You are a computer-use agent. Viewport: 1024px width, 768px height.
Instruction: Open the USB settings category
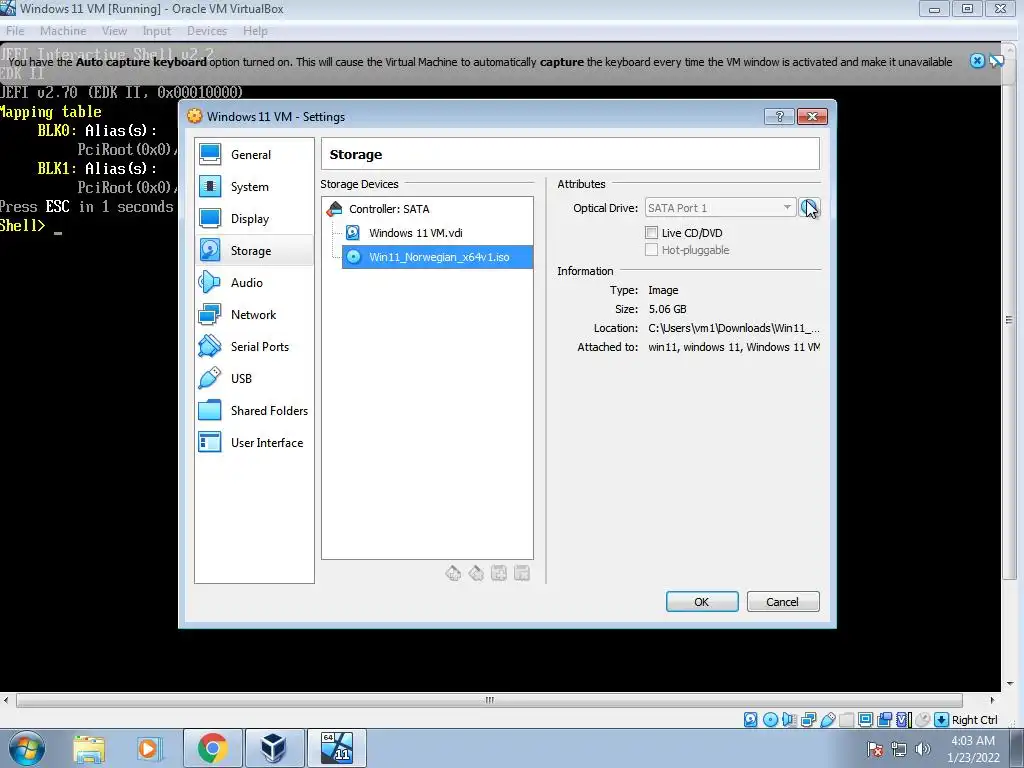[x=254, y=379]
